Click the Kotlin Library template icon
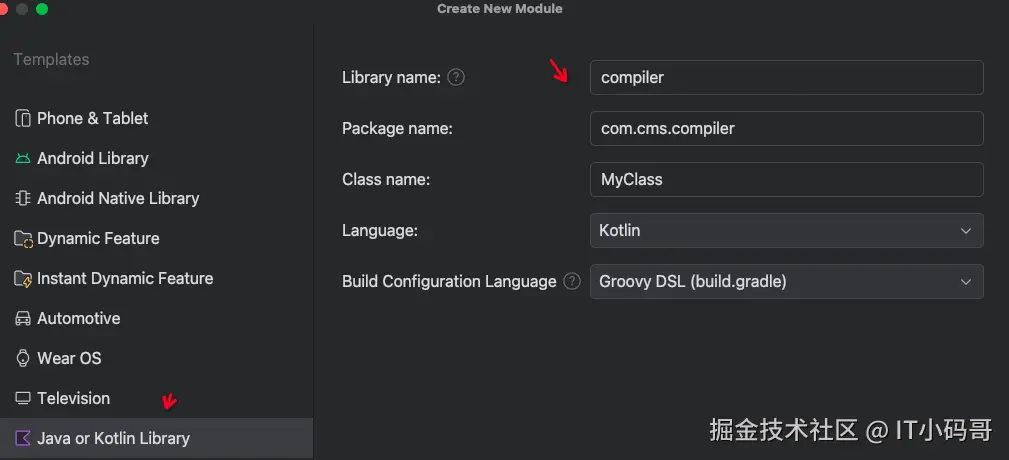The width and height of the screenshot is (1009, 460). (22, 438)
